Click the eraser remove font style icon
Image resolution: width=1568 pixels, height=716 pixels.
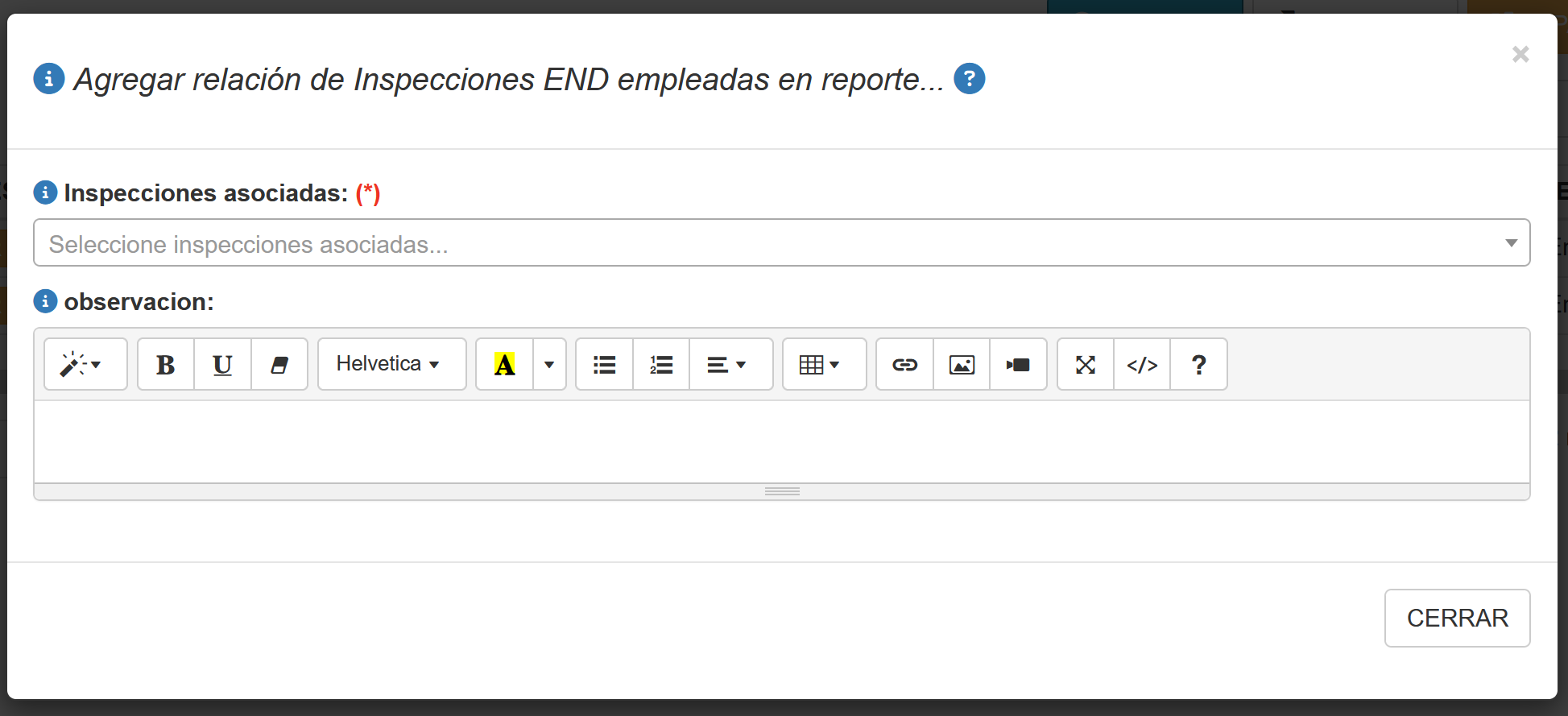[279, 365]
